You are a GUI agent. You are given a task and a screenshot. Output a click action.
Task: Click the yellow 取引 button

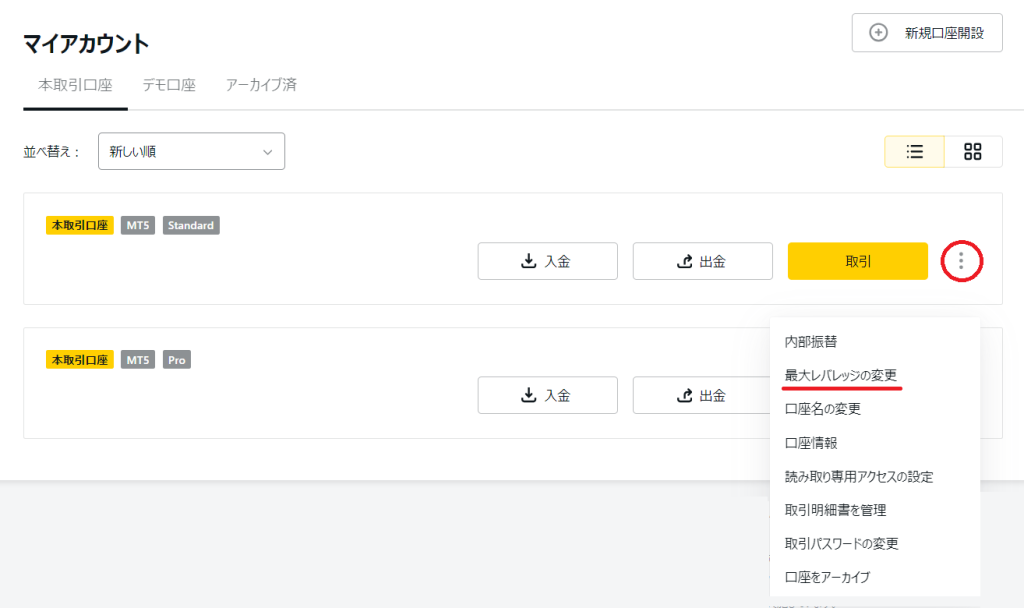pos(858,262)
